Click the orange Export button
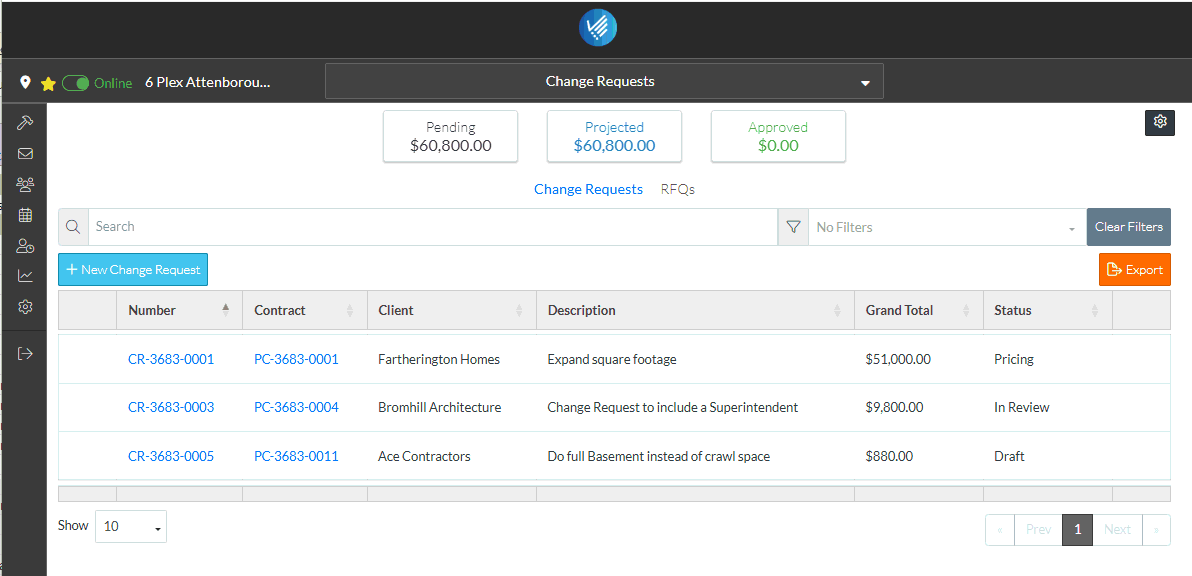Viewport: 1192px width, 576px height. pyautogui.click(x=1134, y=270)
